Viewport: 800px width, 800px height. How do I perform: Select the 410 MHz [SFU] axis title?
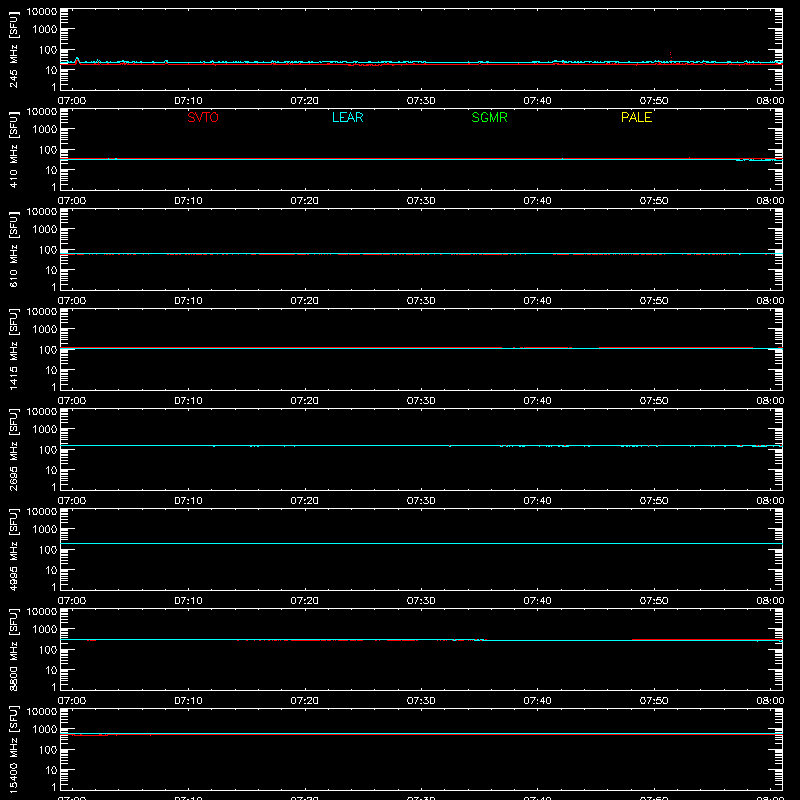(14, 149)
